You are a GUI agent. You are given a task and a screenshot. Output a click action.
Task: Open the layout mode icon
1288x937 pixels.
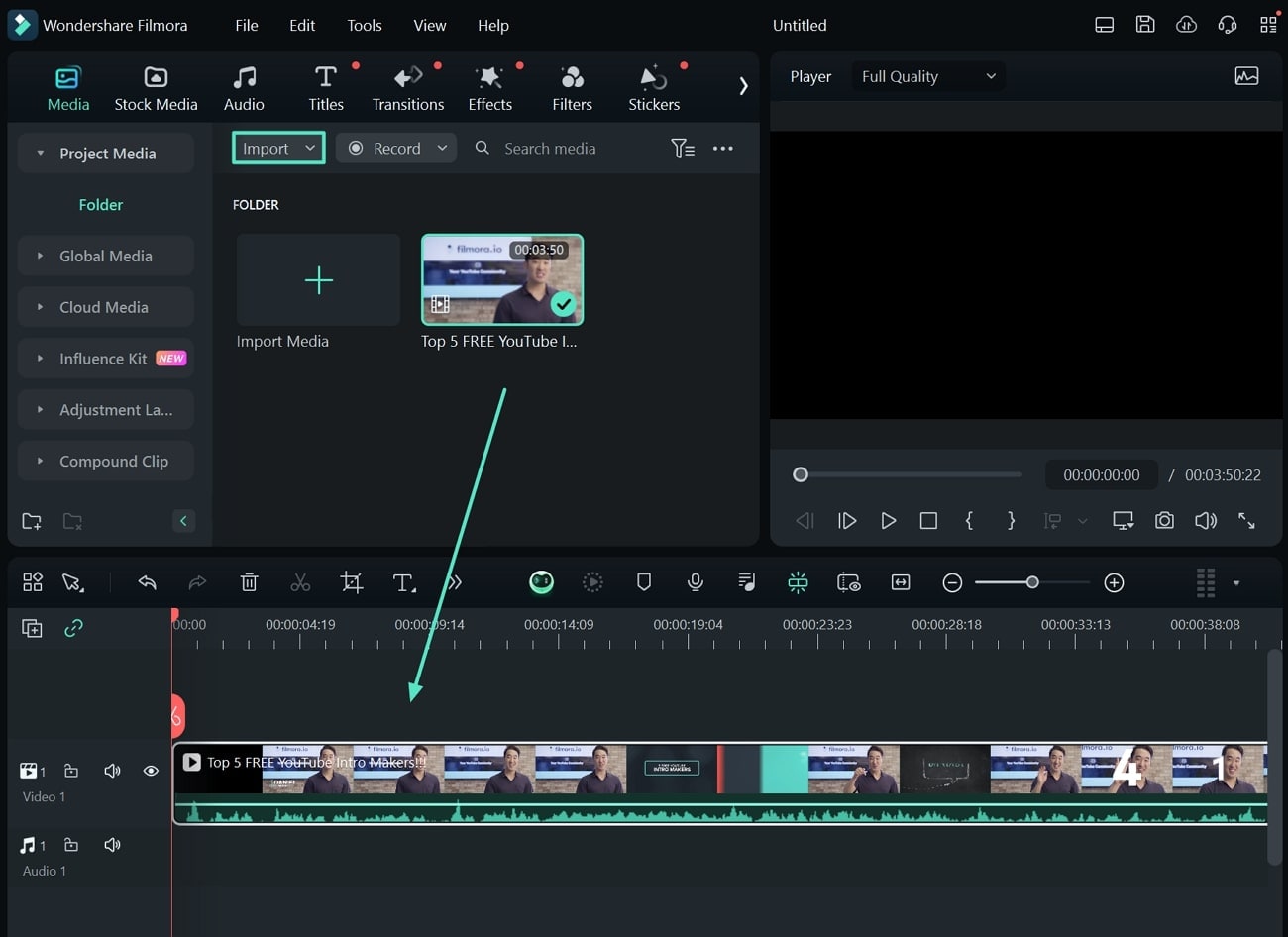tap(1105, 25)
